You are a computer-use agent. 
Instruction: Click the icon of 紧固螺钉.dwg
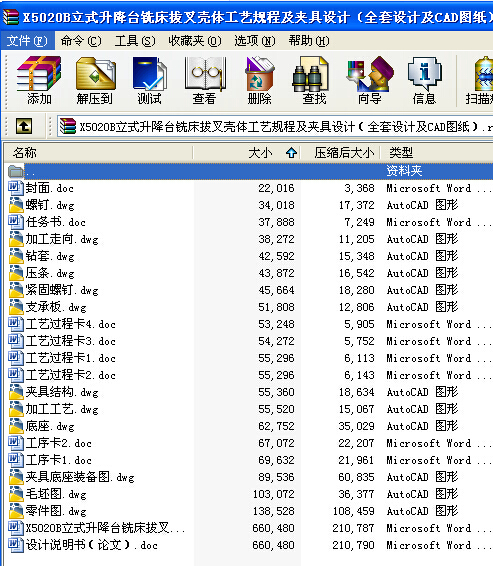click(16, 289)
